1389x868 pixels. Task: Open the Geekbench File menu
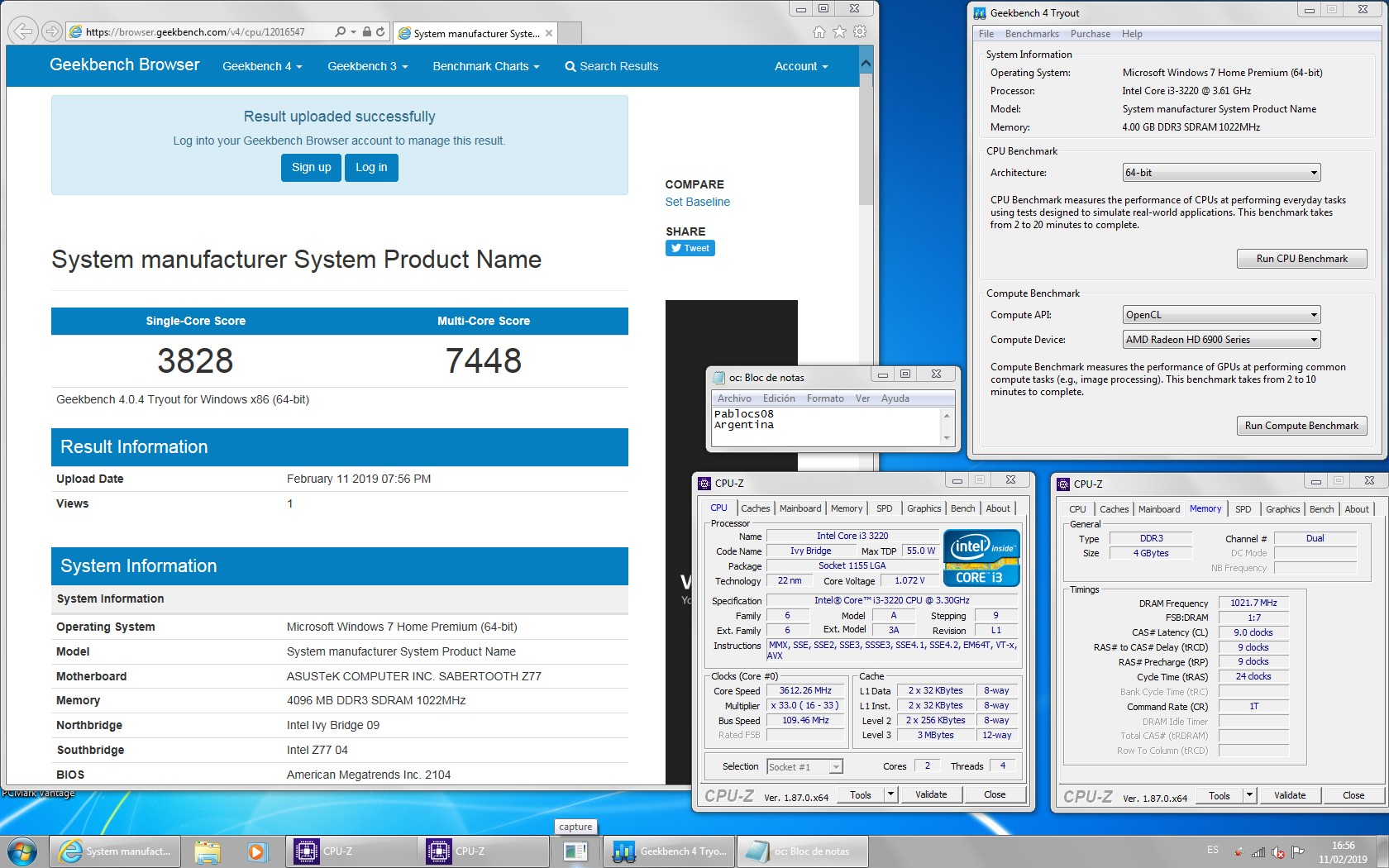pyautogui.click(x=986, y=34)
